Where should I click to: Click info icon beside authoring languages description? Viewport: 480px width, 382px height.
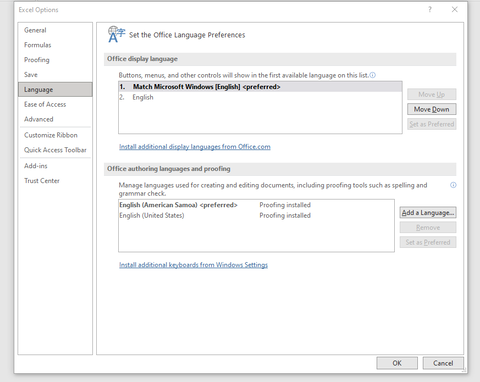point(453,185)
